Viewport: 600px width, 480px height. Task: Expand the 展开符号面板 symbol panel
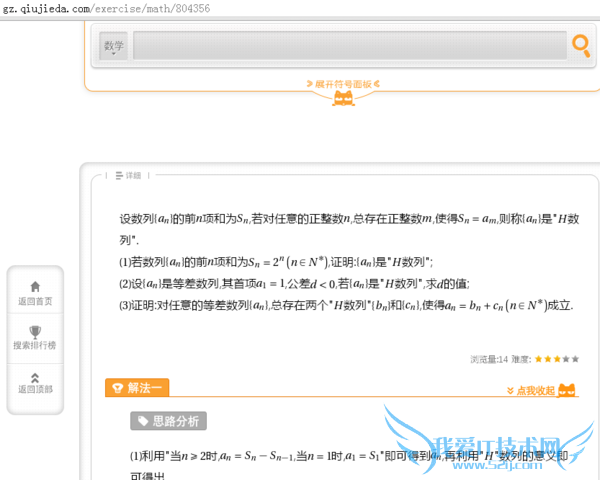coord(343,84)
